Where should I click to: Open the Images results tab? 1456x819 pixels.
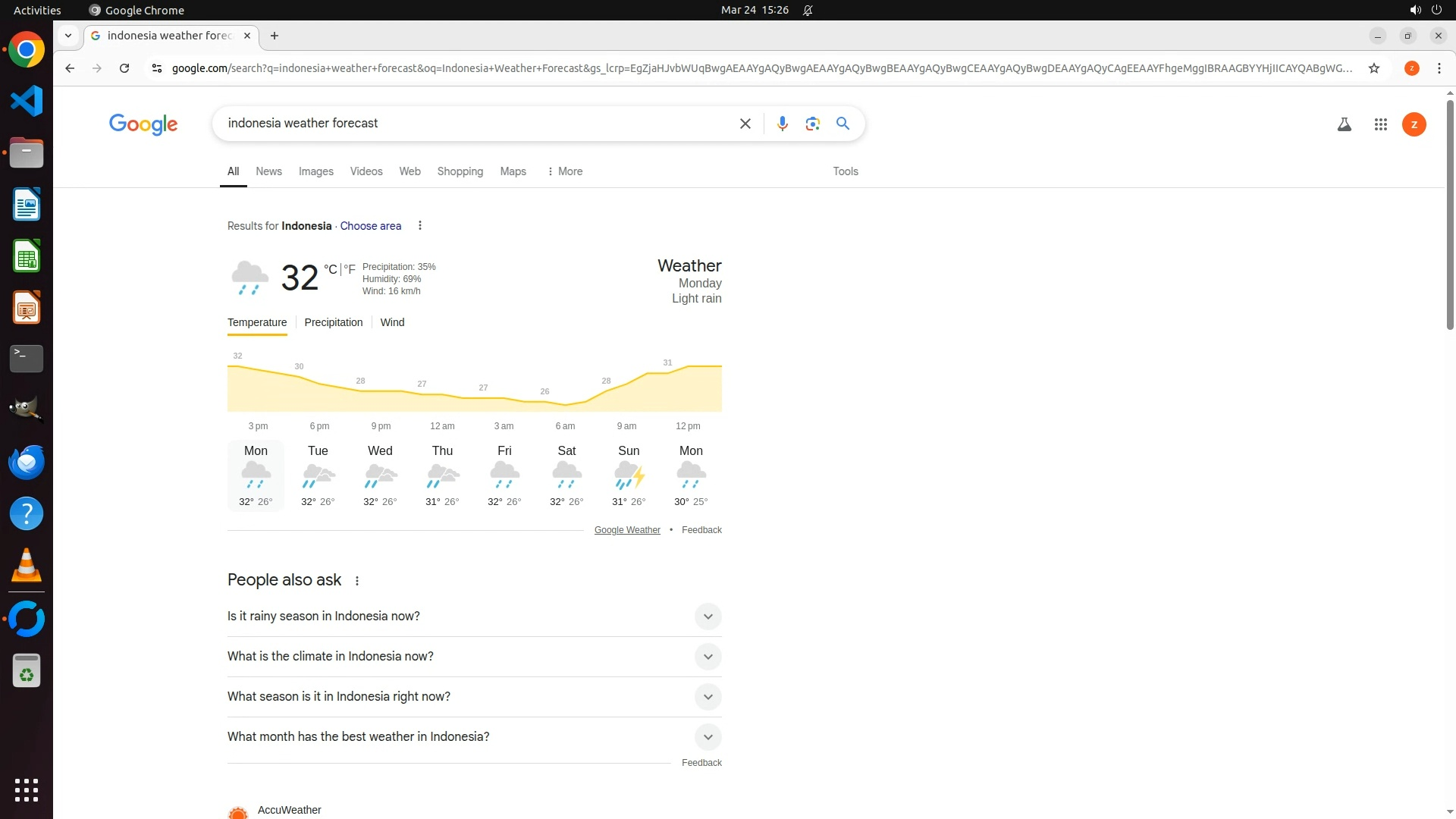pyautogui.click(x=315, y=171)
